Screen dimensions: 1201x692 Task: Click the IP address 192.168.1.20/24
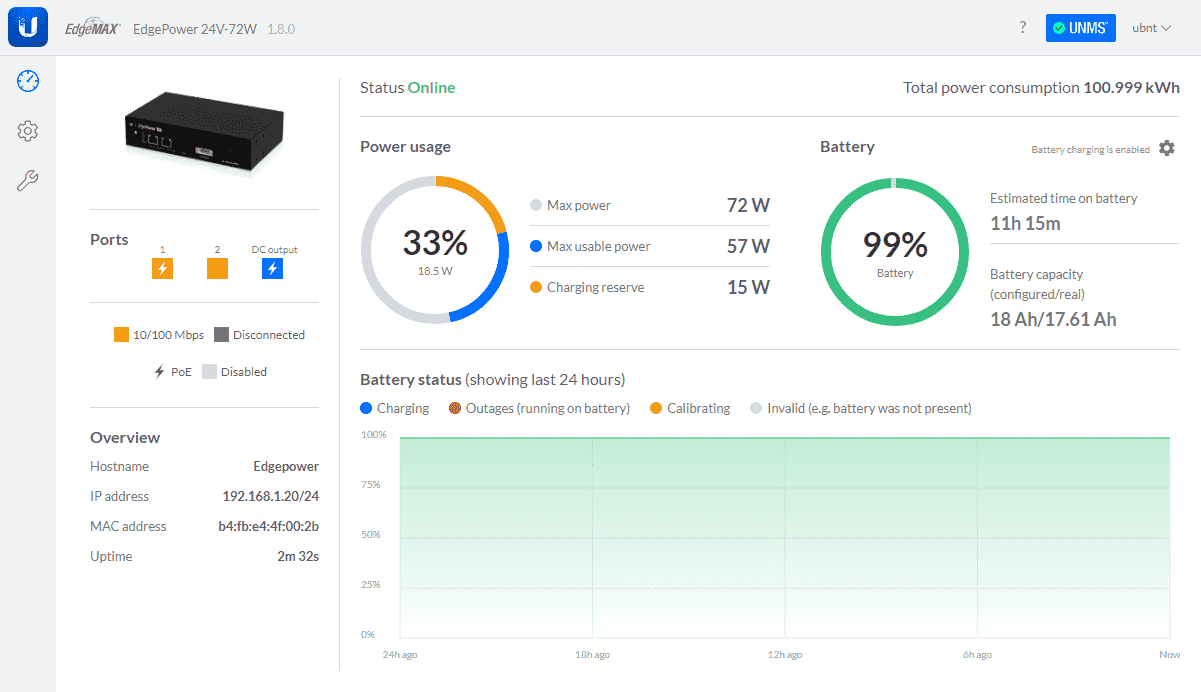[x=270, y=496]
